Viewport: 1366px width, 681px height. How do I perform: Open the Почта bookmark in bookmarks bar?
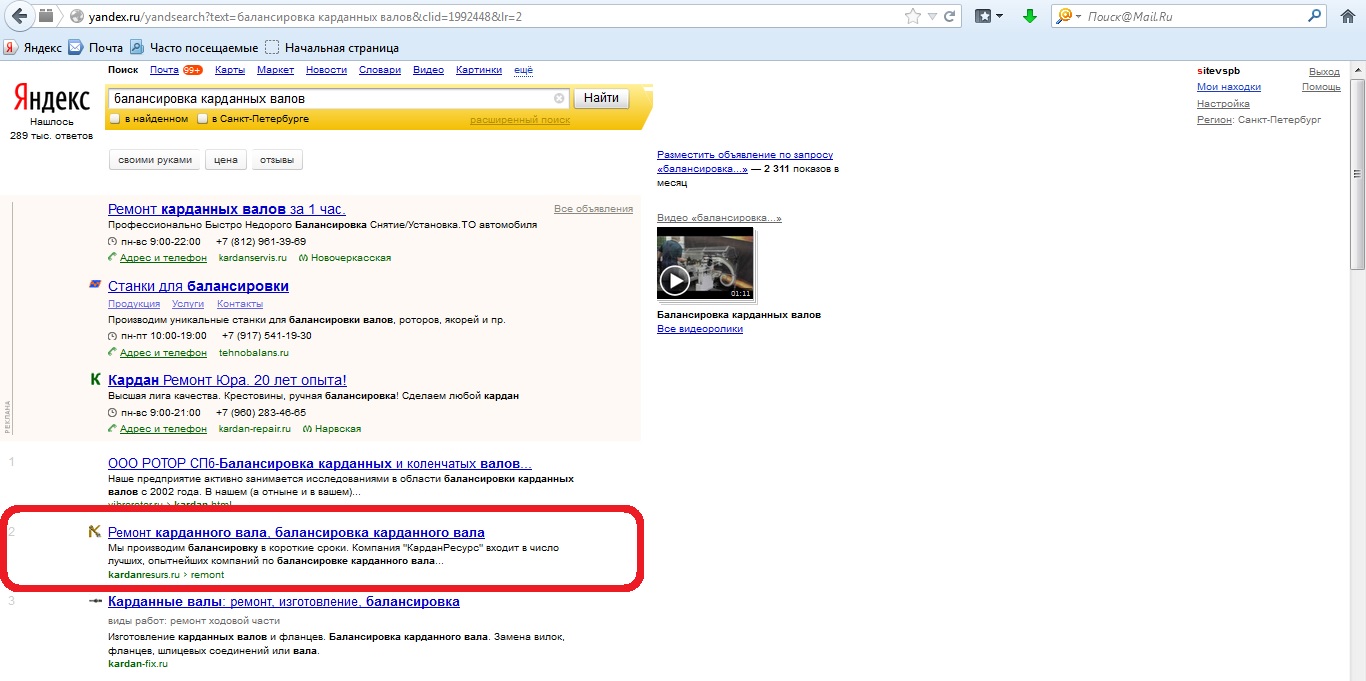point(95,47)
